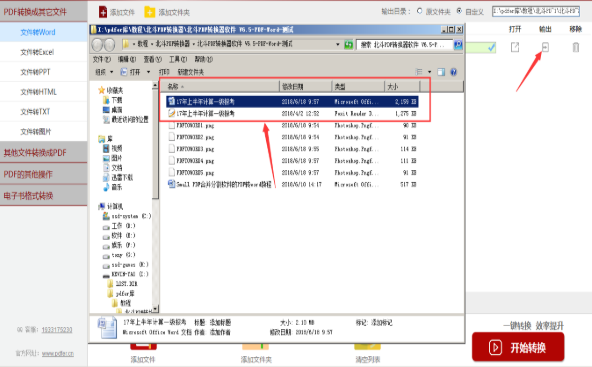The width and height of the screenshot is (592, 367).
Task: Select the custom output directory radio button
Action: [x=459, y=11]
